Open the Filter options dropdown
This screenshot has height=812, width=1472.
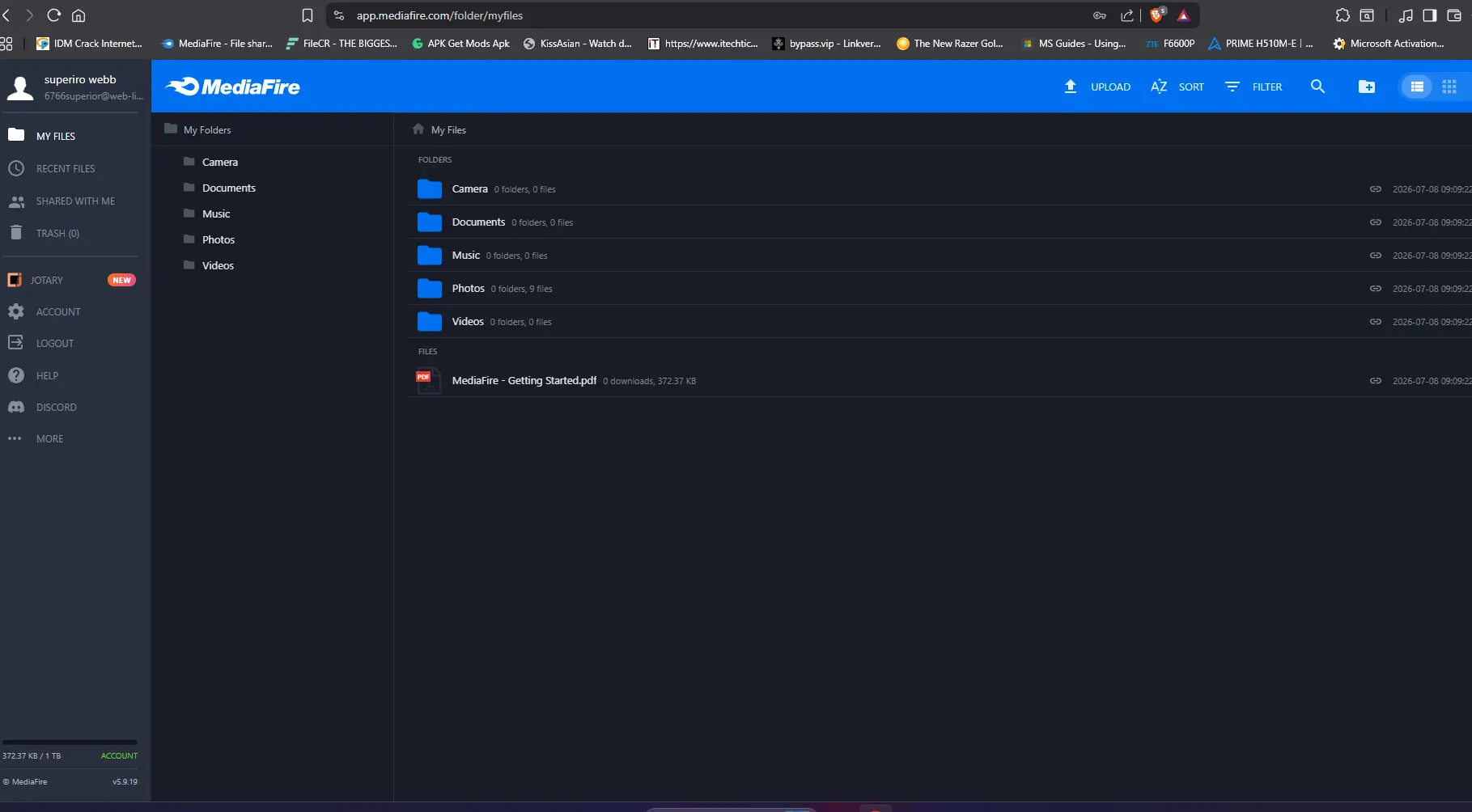pos(1254,87)
